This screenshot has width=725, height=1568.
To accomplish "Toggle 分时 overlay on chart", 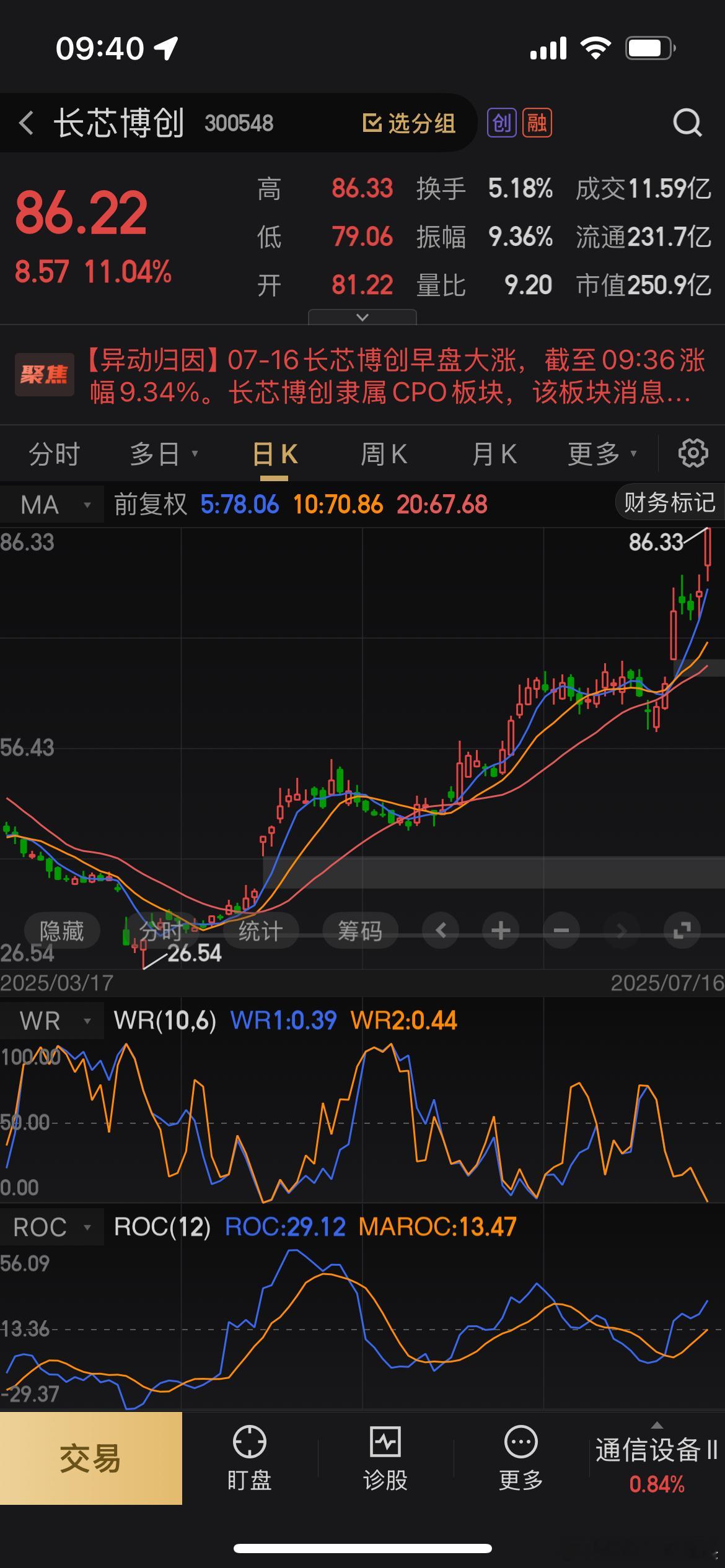I will pos(161,930).
